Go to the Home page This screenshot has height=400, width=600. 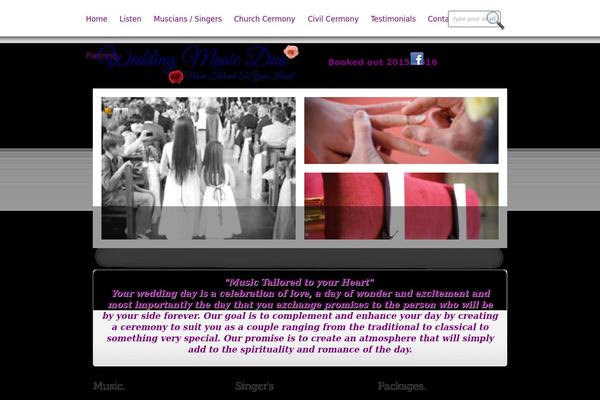point(96,19)
